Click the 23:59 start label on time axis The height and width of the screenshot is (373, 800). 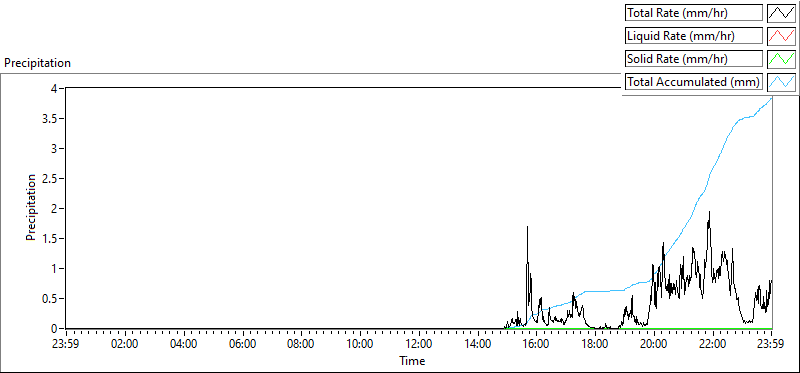[66, 343]
